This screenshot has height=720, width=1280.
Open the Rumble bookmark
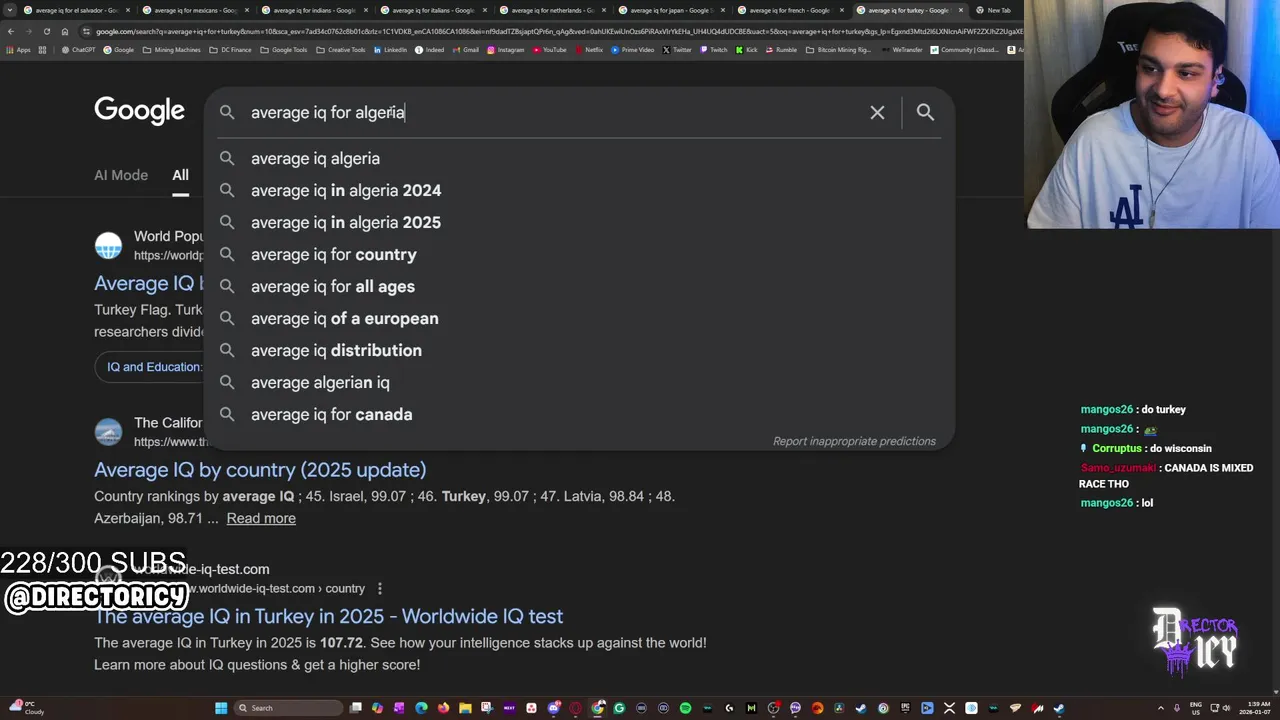[x=782, y=50]
